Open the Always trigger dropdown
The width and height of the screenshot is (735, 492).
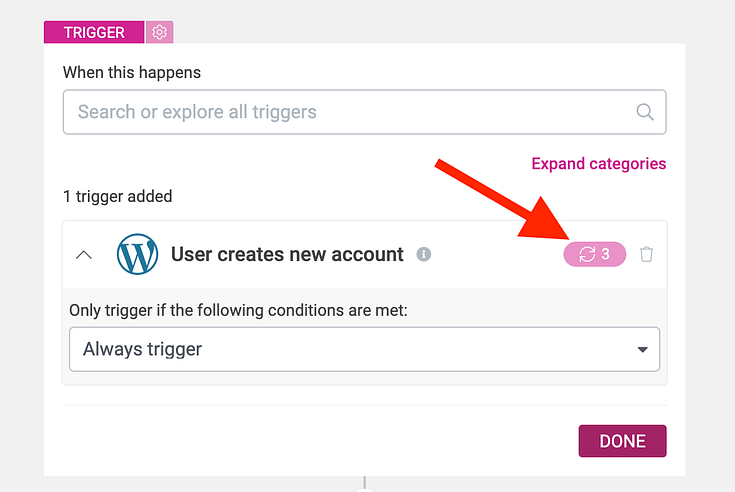coord(364,349)
